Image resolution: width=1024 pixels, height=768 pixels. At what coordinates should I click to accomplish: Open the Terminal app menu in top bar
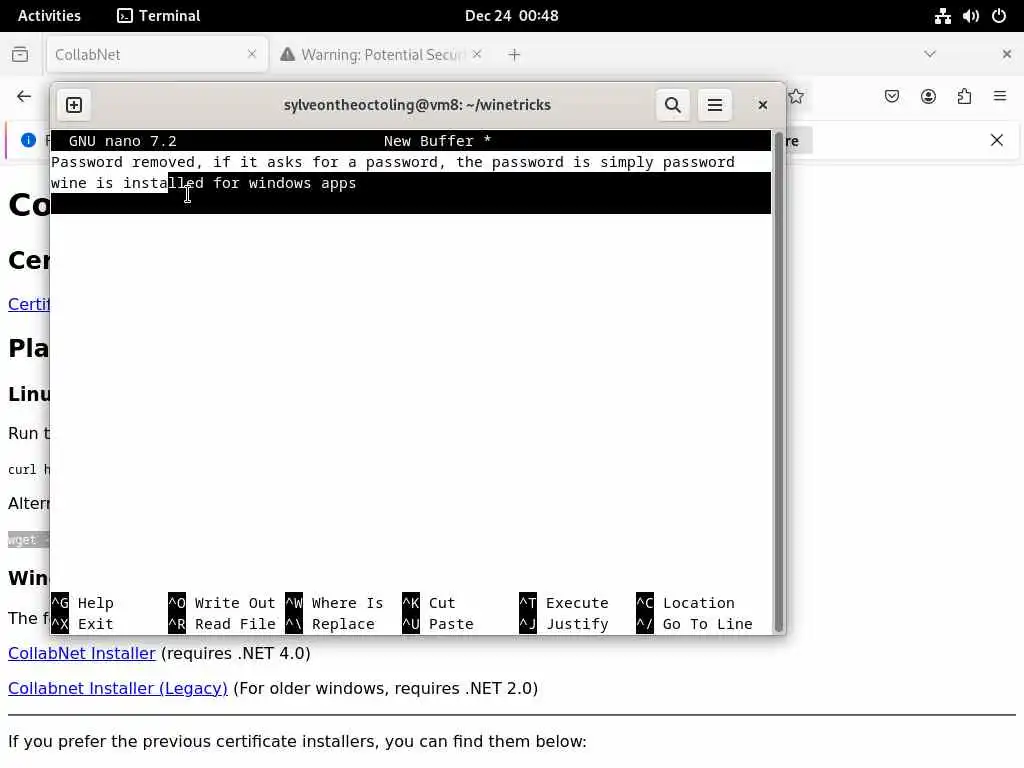[x=159, y=16]
